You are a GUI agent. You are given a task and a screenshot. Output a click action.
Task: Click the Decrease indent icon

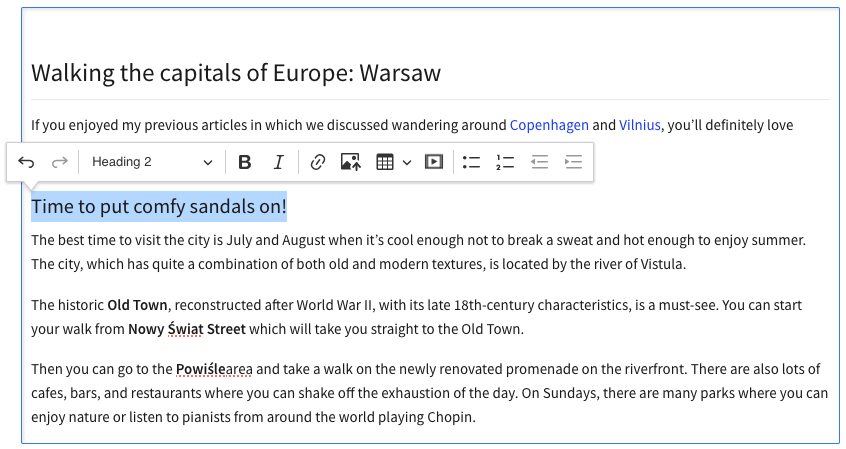[x=540, y=162]
